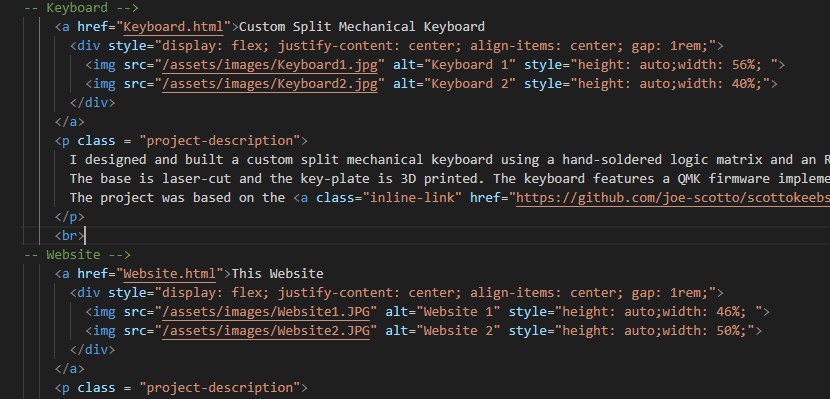Click the flex div style in Keyboard section

point(435,46)
